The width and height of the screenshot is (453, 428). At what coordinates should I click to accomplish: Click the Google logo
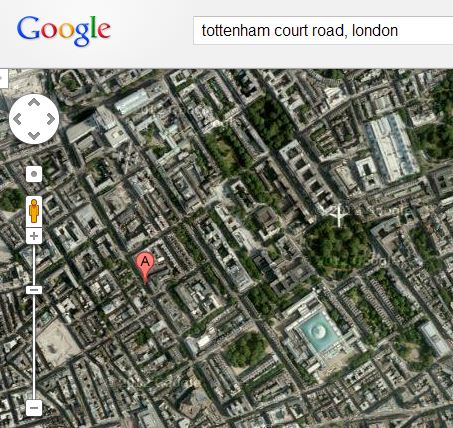(x=64, y=31)
